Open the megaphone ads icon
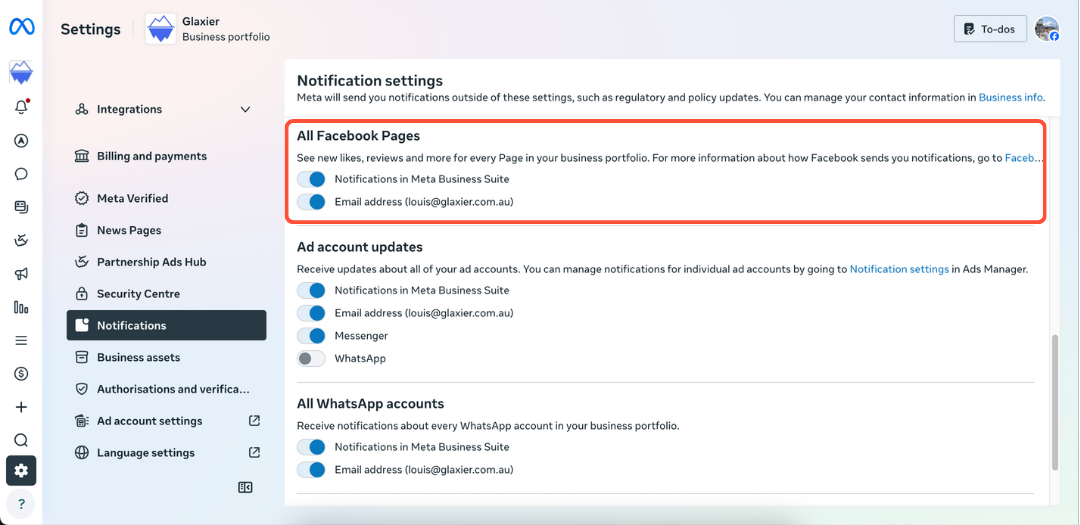This screenshot has width=1080, height=525. 21,274
